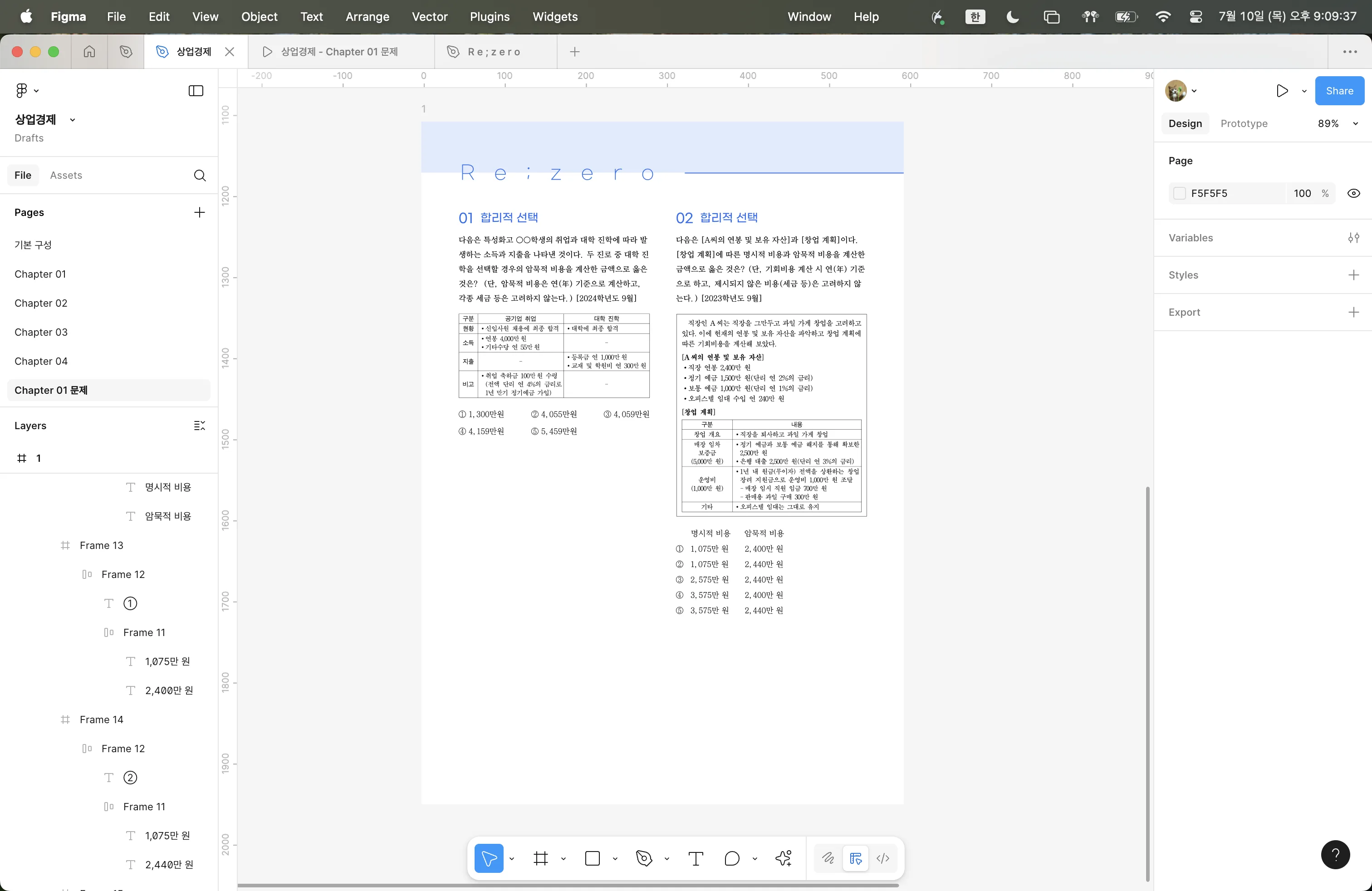The width and height of the screenshot is (1372, 891).
Task: Add a new page with plus icon
Action: (200, 213)
